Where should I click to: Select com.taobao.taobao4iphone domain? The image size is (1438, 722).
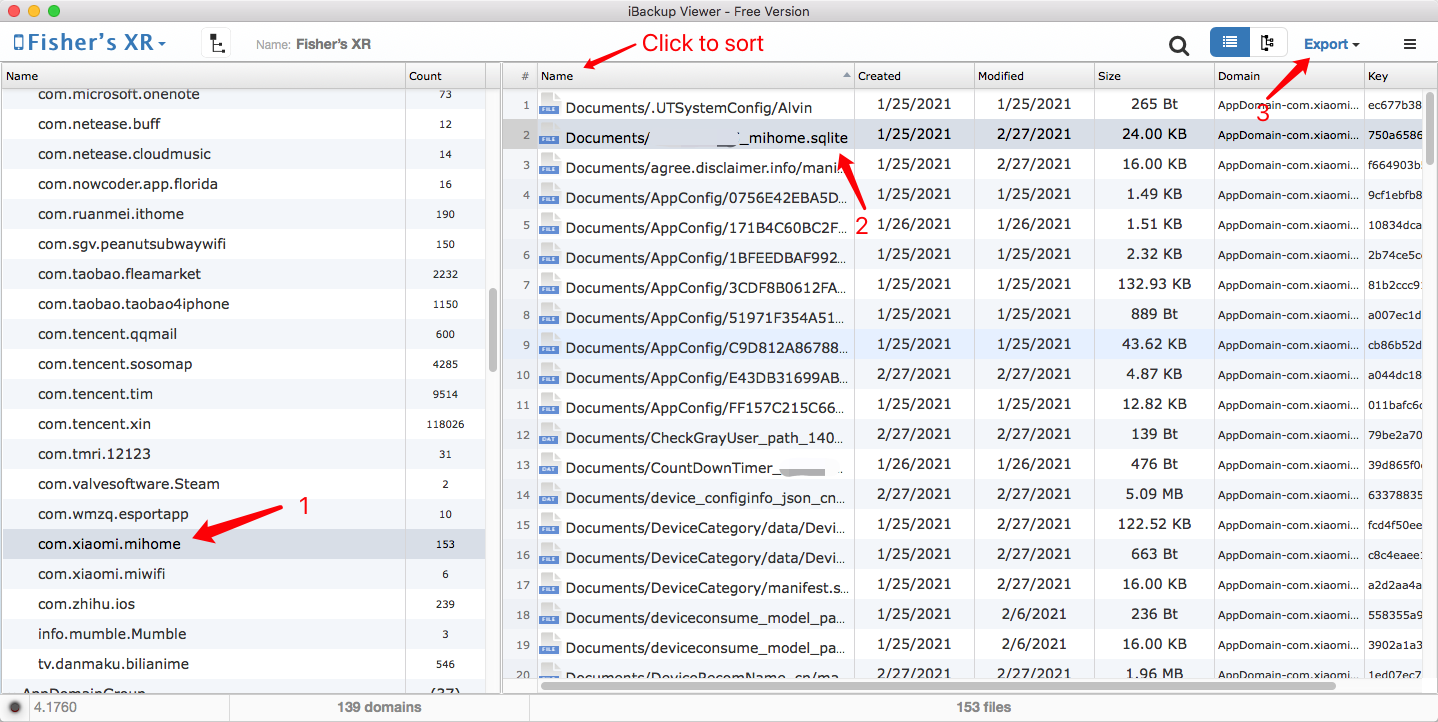pos(244,304)
